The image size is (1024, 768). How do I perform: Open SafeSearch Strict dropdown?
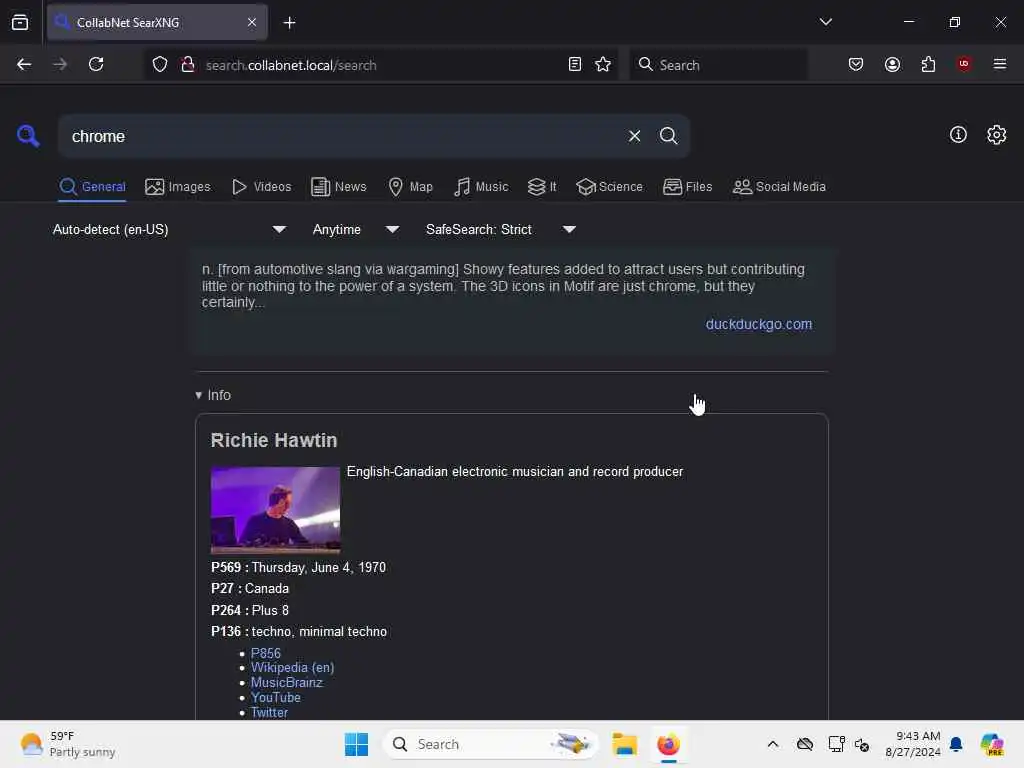(501, 229)
